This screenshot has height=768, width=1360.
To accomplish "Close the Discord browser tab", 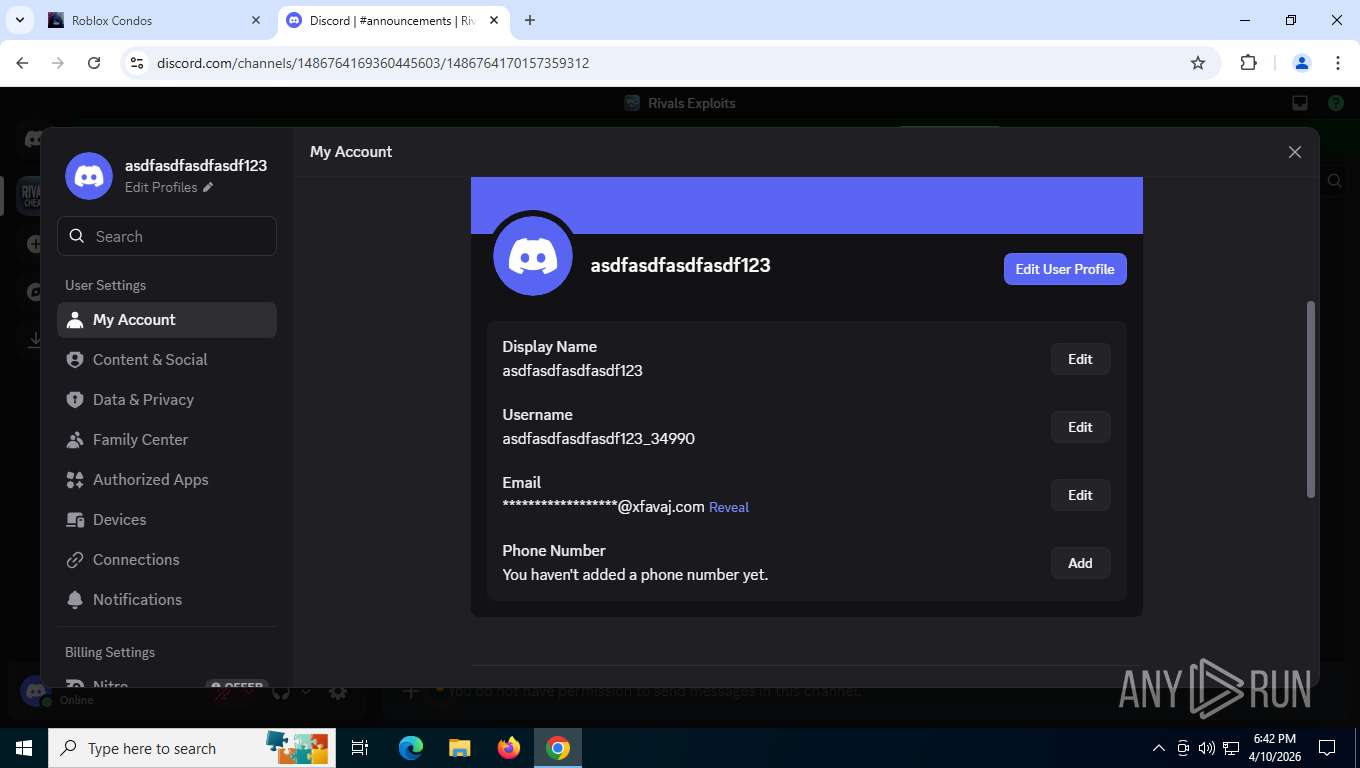I will pyautogui.click(x=493, y=20).
